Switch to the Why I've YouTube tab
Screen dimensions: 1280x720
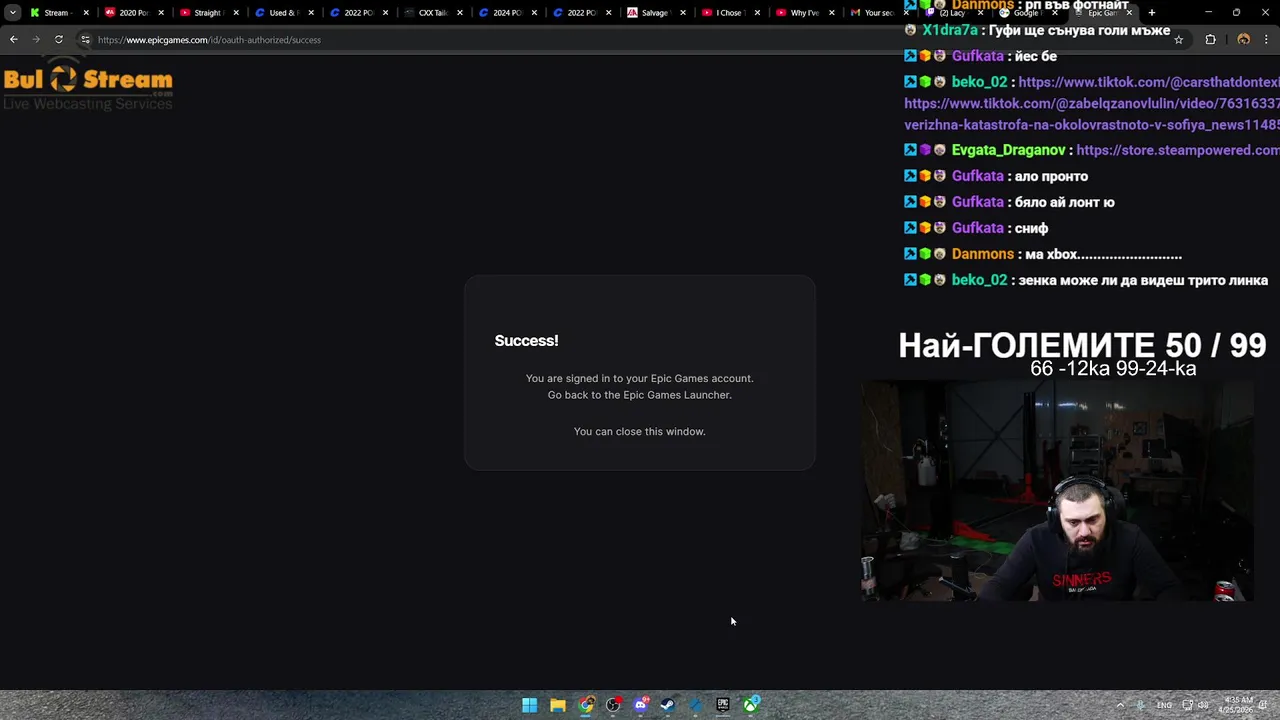pyautogui.click(x=806, y=13)
